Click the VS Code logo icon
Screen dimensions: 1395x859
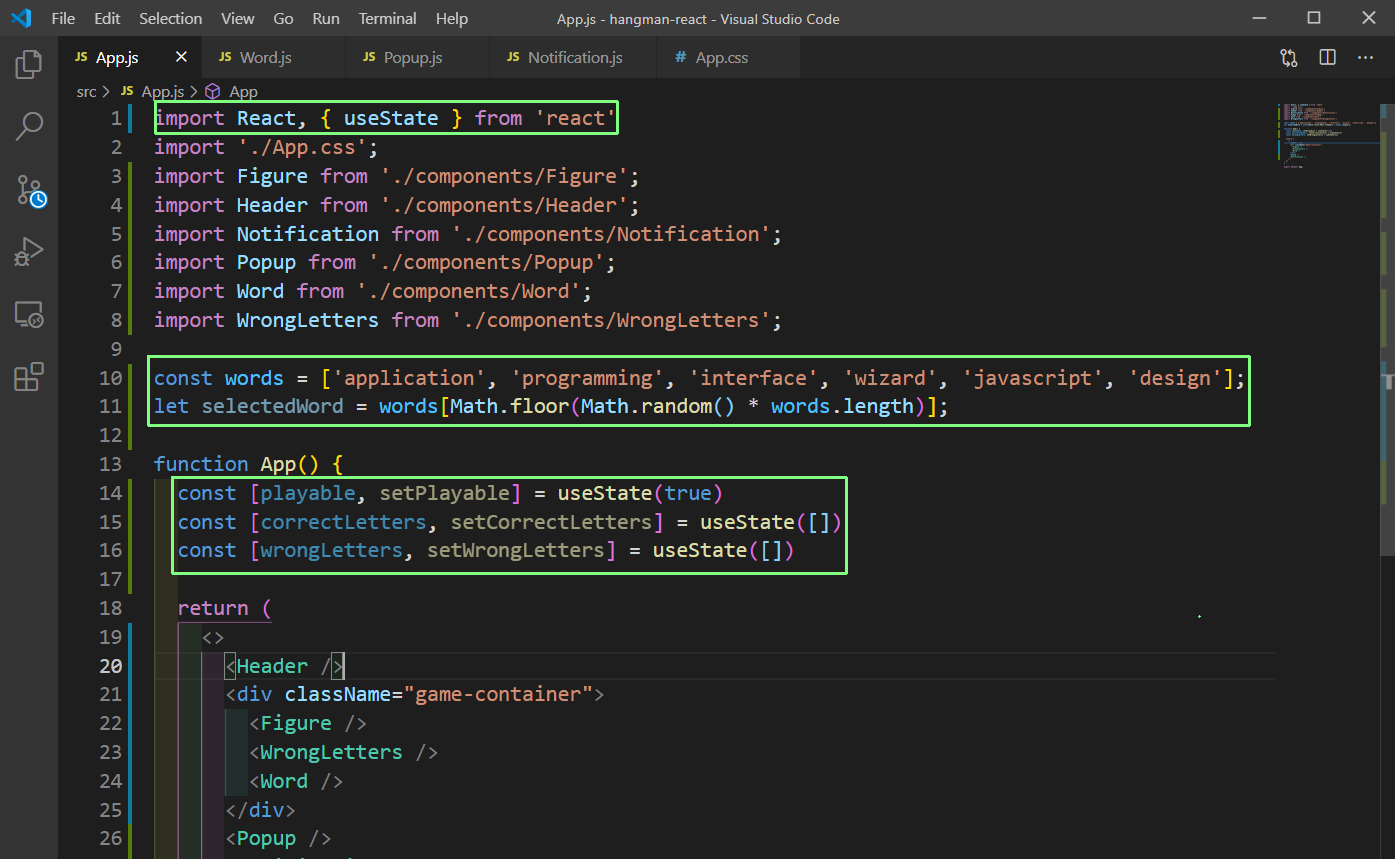click(21, 18)
